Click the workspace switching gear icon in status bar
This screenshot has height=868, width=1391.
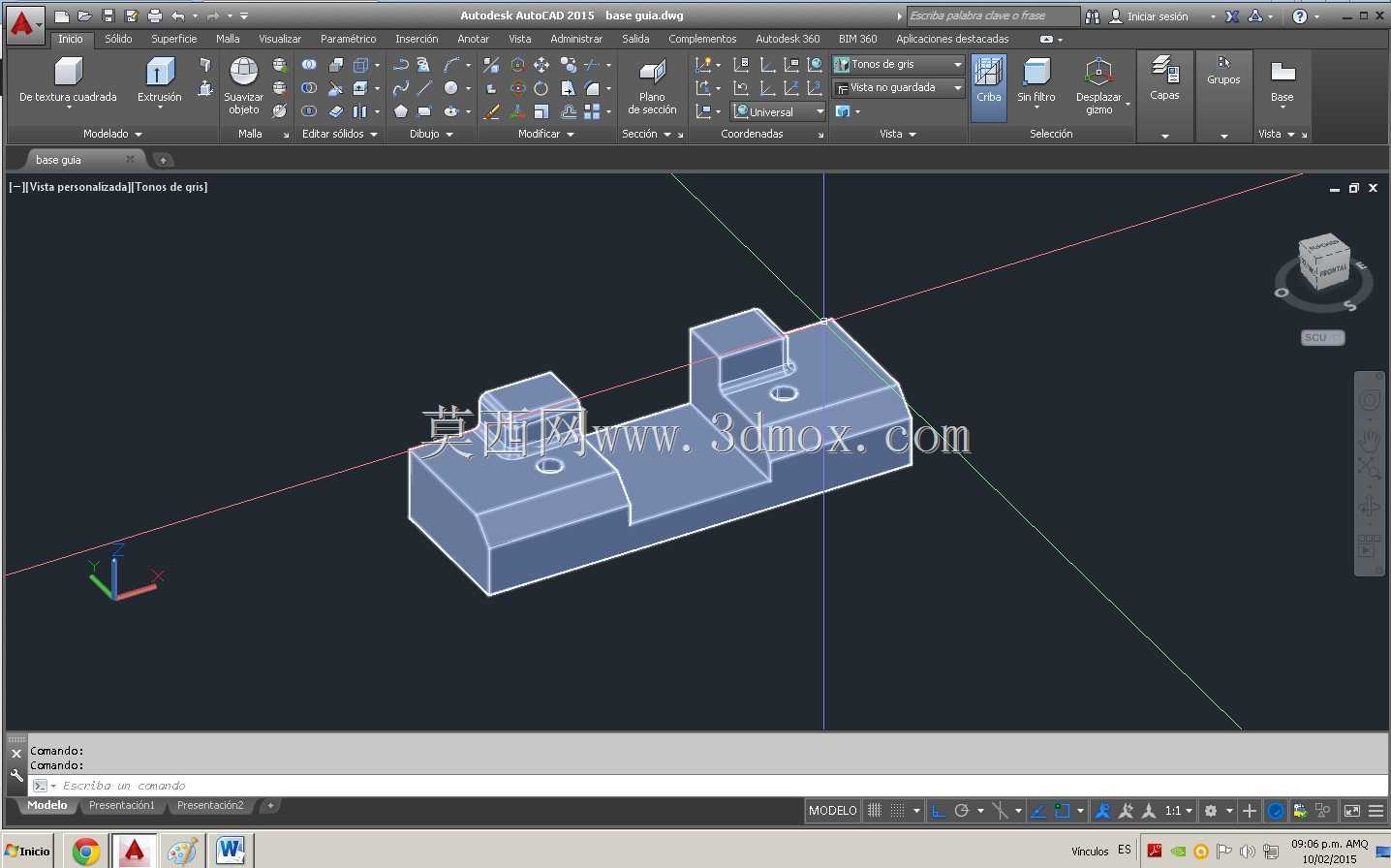(1210, 811)
